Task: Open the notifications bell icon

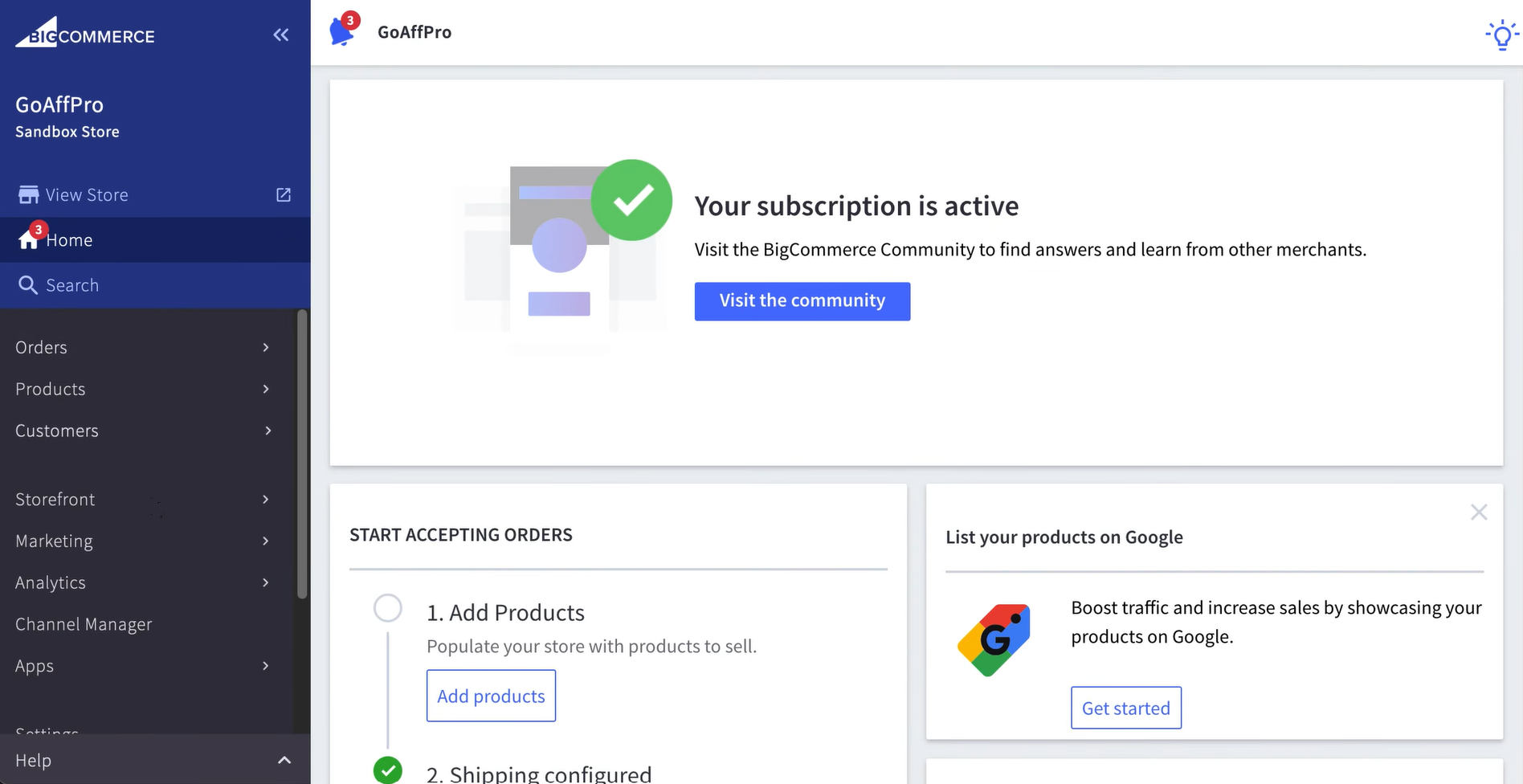Action: tap(342, 32)
